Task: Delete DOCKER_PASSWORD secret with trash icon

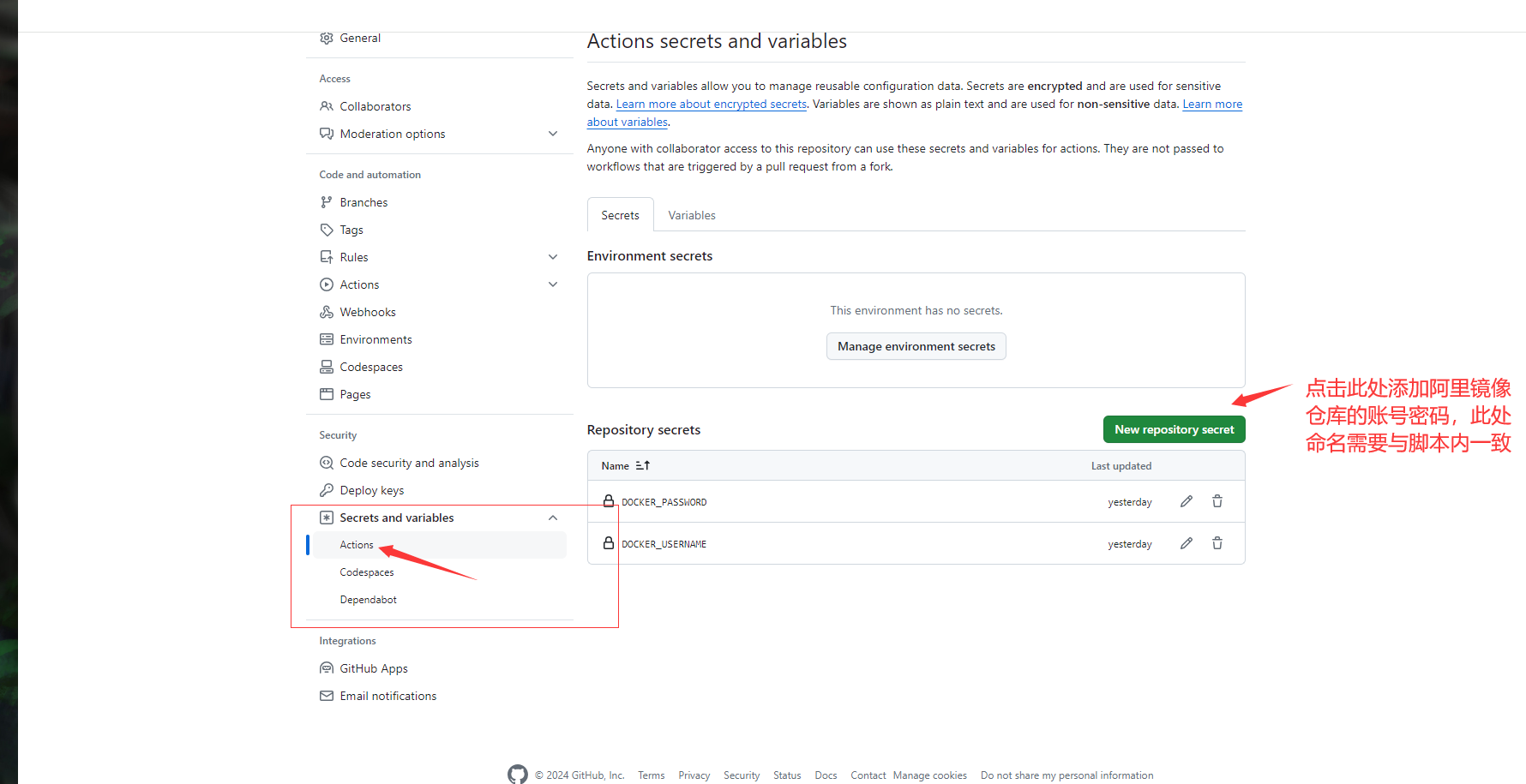Action: (x=1217, y=501)
